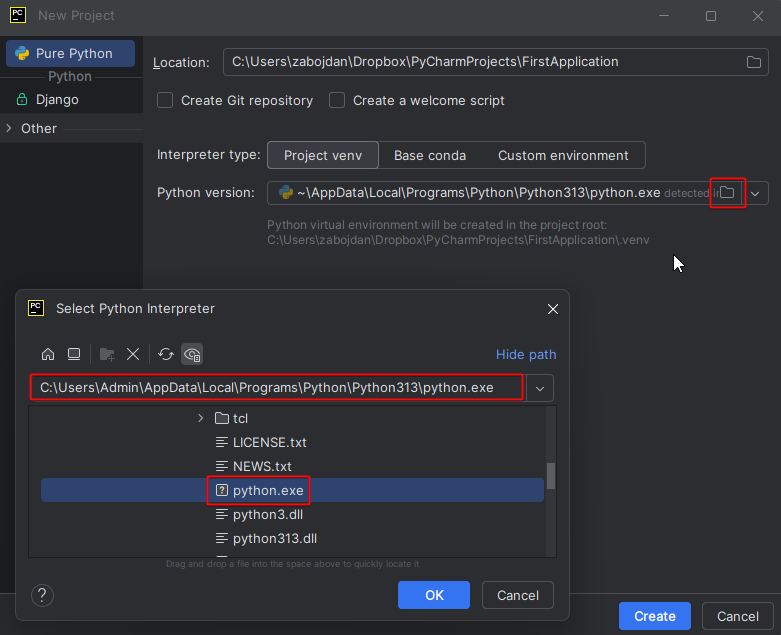Viewport: 781px width, 635px height.
Task: Select the Pure Python project type
Action: 70,53
